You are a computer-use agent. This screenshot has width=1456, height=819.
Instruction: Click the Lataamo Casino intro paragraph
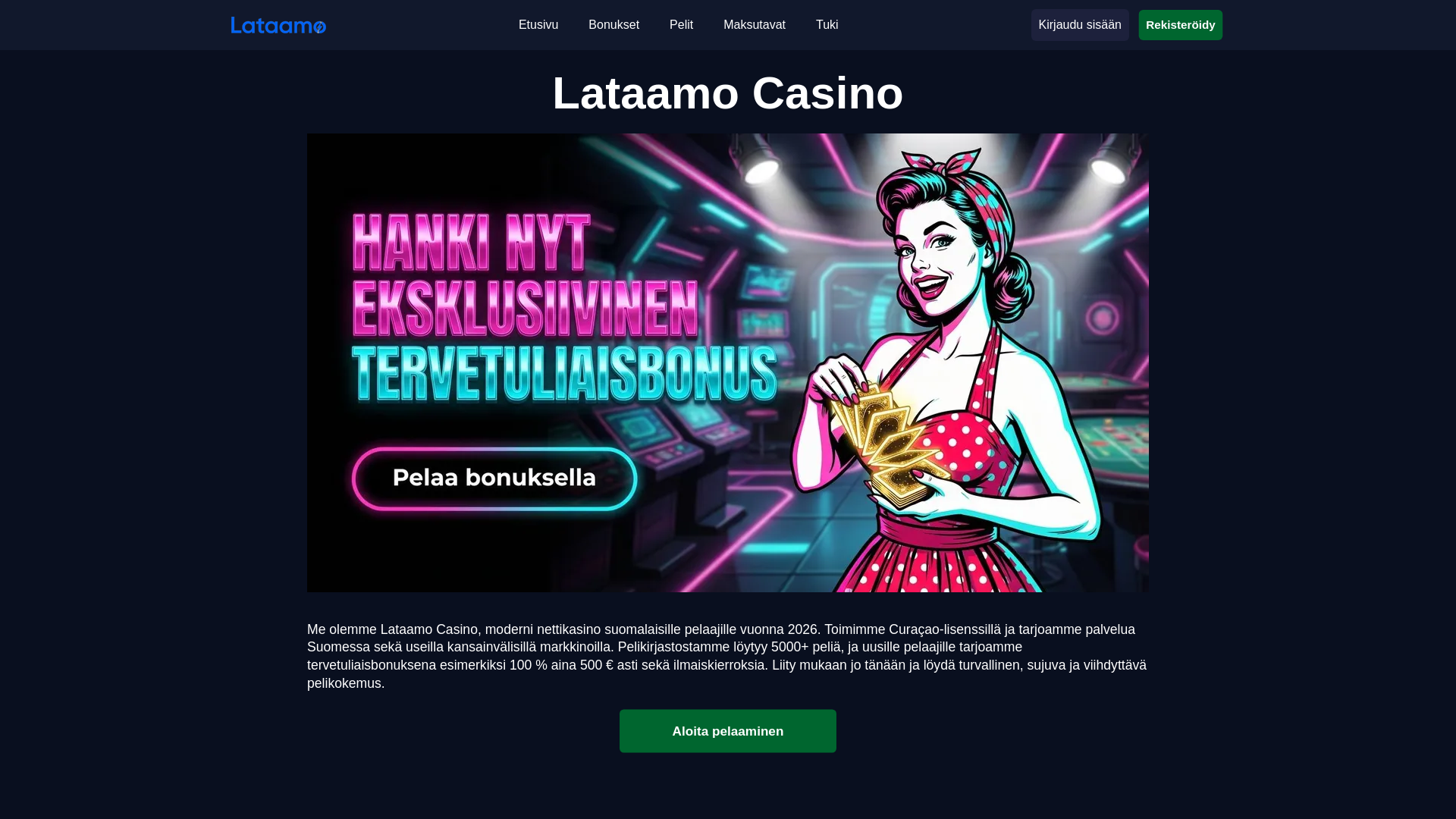click(728, 656)
